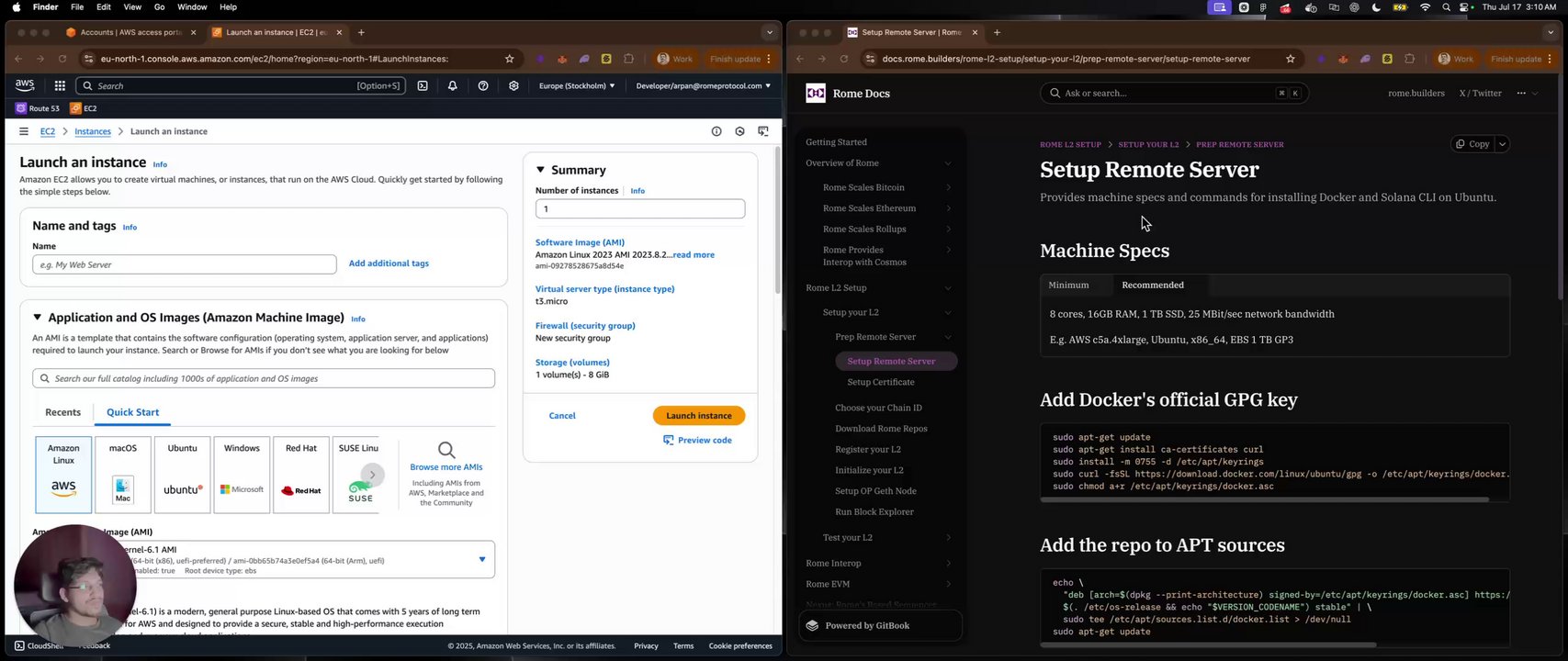
Task: Open Instances breadcrumb link
Action: pos(93,131)
